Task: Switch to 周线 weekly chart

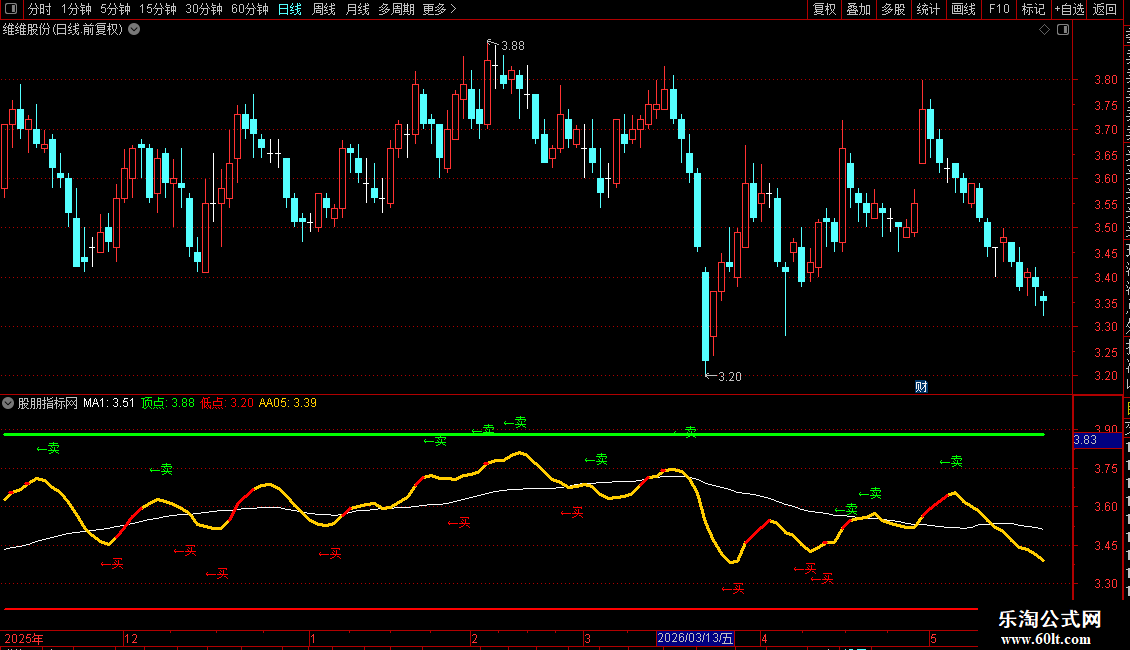Action: (x=324, y=9)
